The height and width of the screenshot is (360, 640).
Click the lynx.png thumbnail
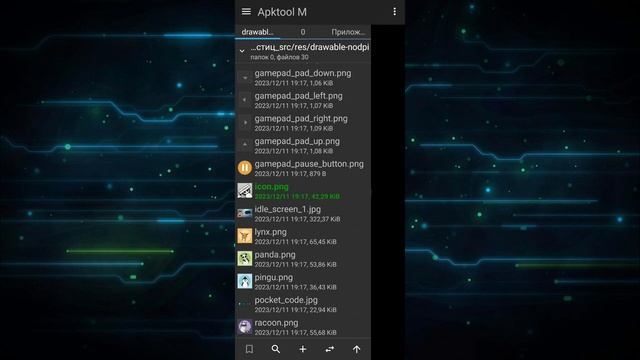coord(244,236)
